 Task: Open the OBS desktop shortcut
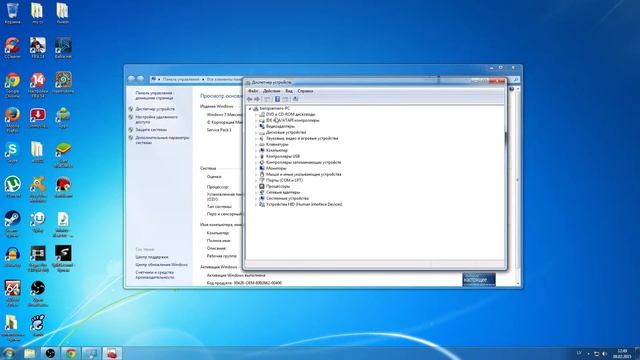point(38,293)
